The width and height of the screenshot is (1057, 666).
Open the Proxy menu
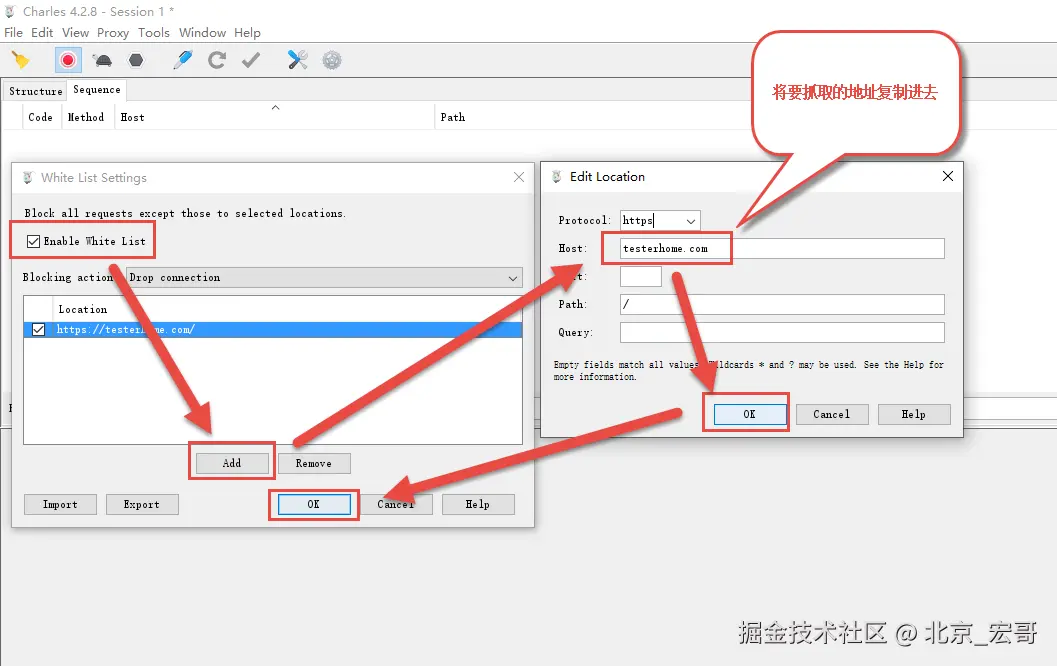[113, 32]
